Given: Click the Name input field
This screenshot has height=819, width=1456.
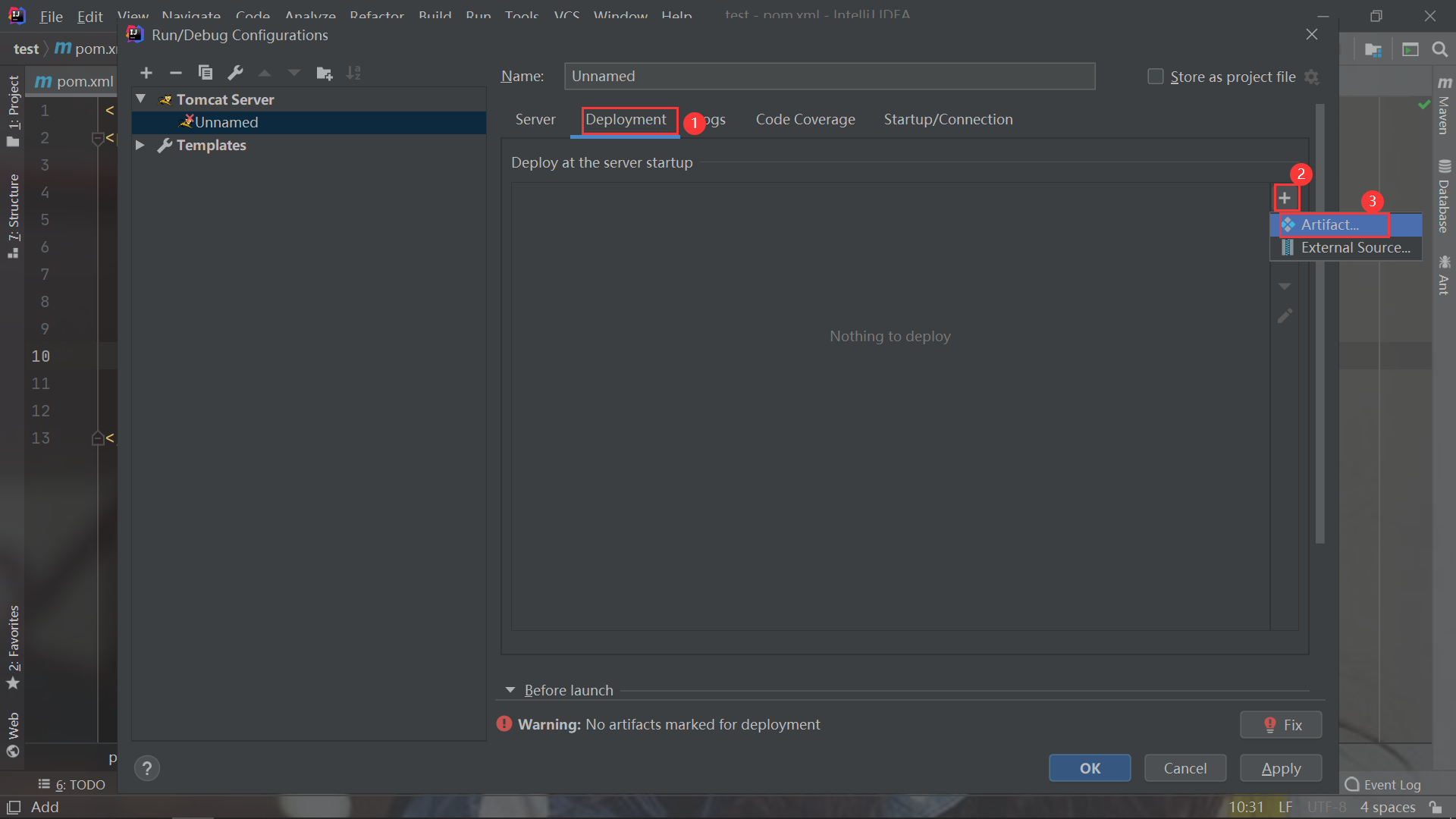Looking at the screenshot, I should click(x=829, y=77).
